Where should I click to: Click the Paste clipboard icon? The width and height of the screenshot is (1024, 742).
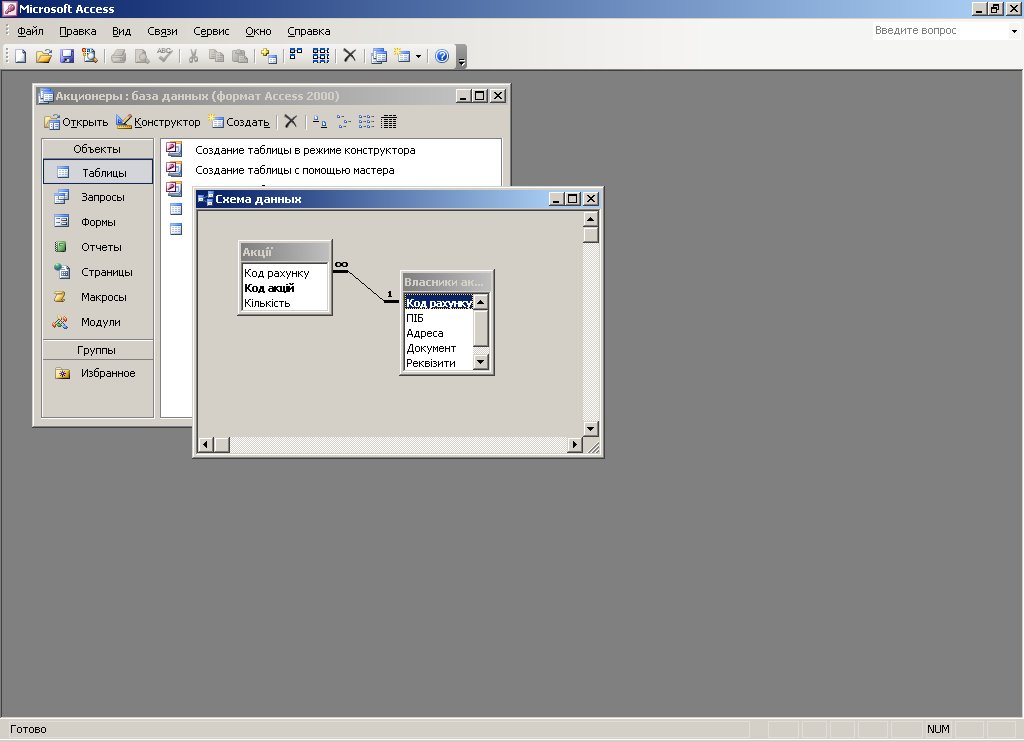pos(240,56)
